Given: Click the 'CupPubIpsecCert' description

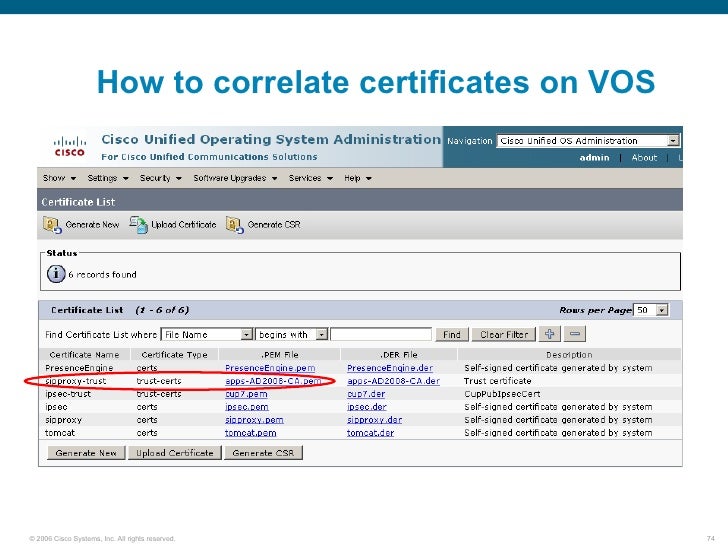Looking at the screenshot, I should [502, 394].
